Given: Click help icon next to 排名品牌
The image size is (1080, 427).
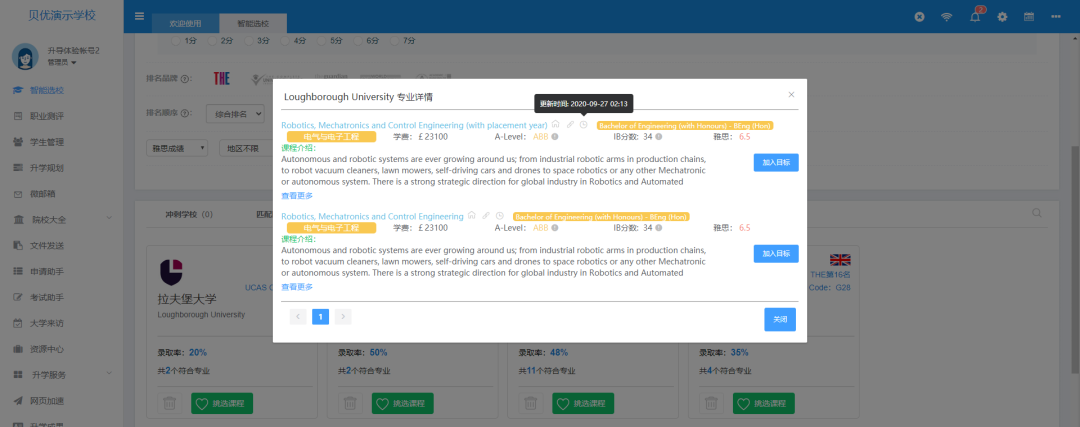Looking at the screenshot, I should [186, 79].
